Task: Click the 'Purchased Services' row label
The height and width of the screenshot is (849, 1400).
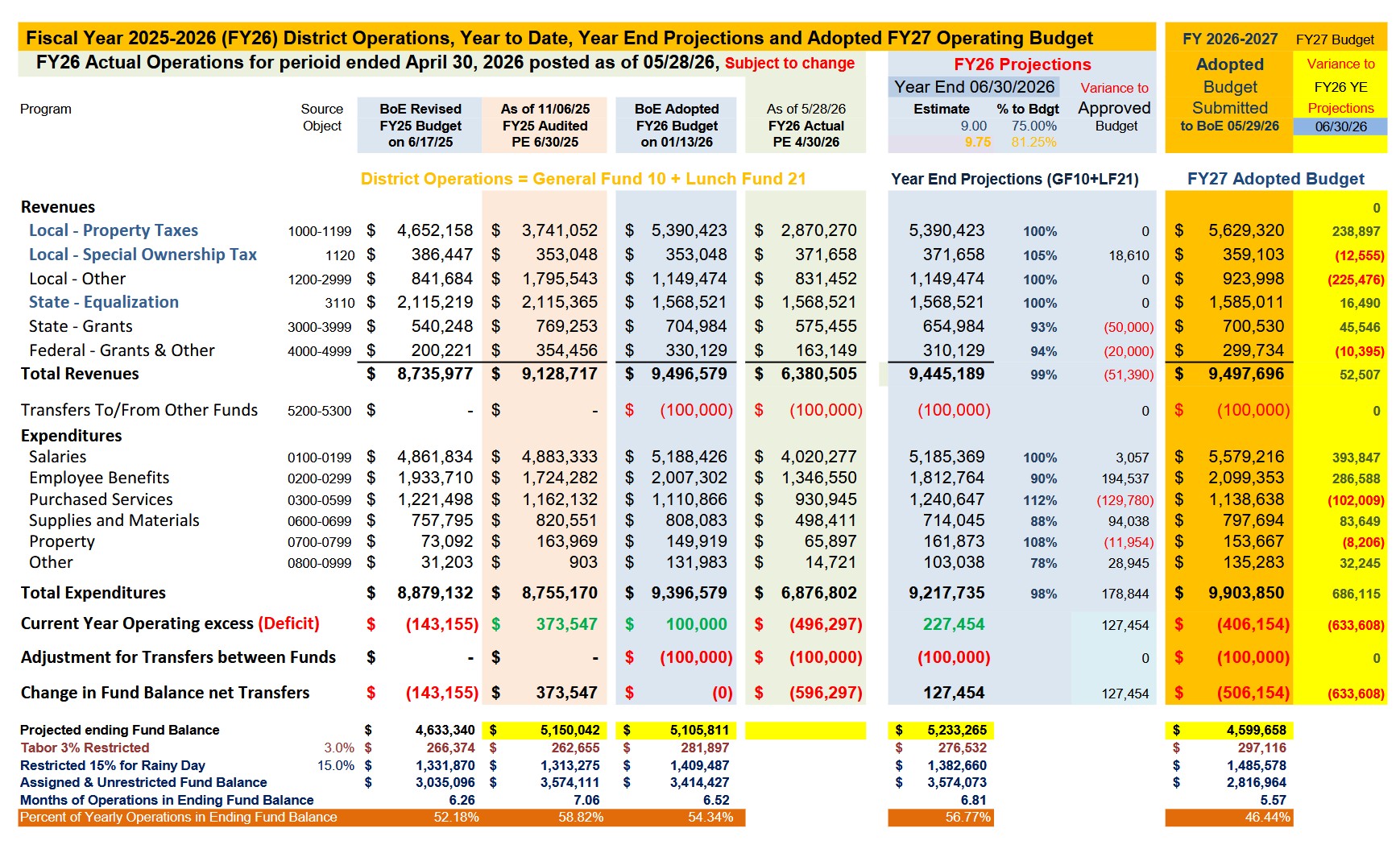Action: click(x=101, y=499)
